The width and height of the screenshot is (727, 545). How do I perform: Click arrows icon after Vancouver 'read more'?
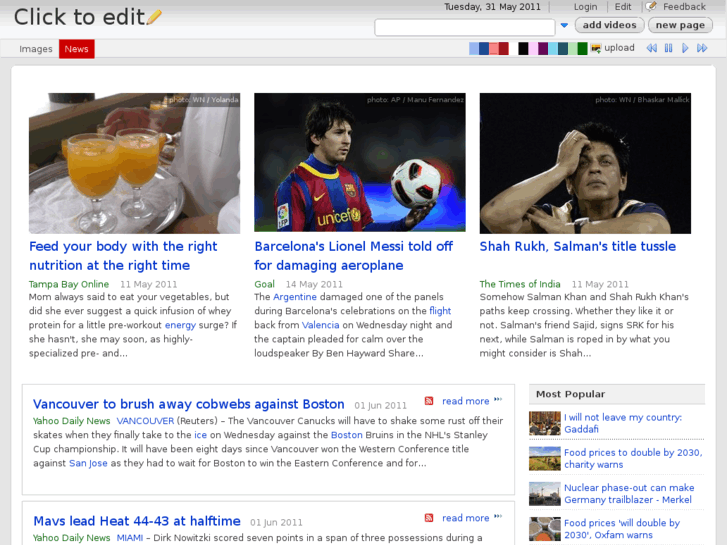pos(498,399)
